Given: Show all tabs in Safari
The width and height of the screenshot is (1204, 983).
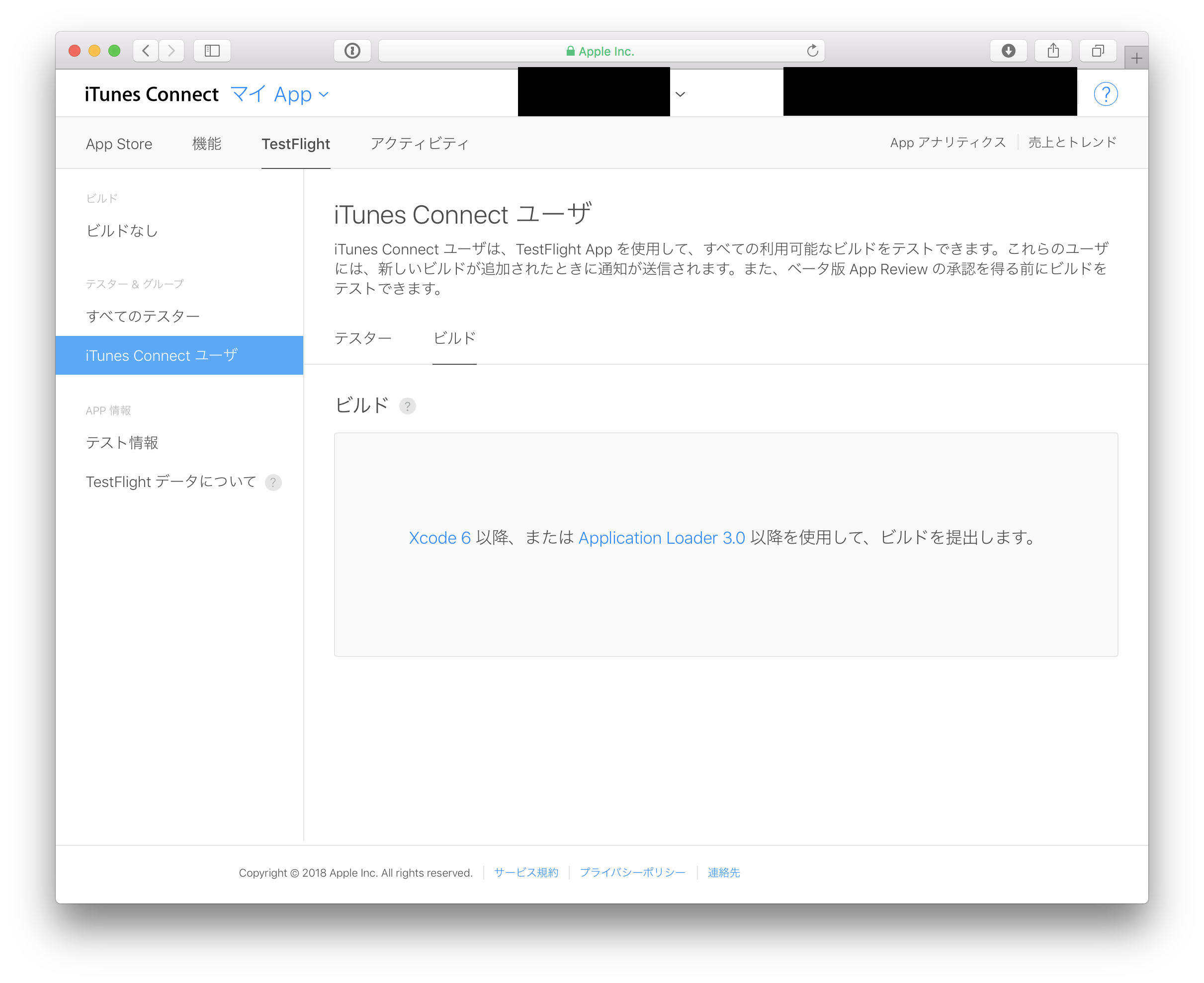Looking at the screenshot, I should point(1098,50).
